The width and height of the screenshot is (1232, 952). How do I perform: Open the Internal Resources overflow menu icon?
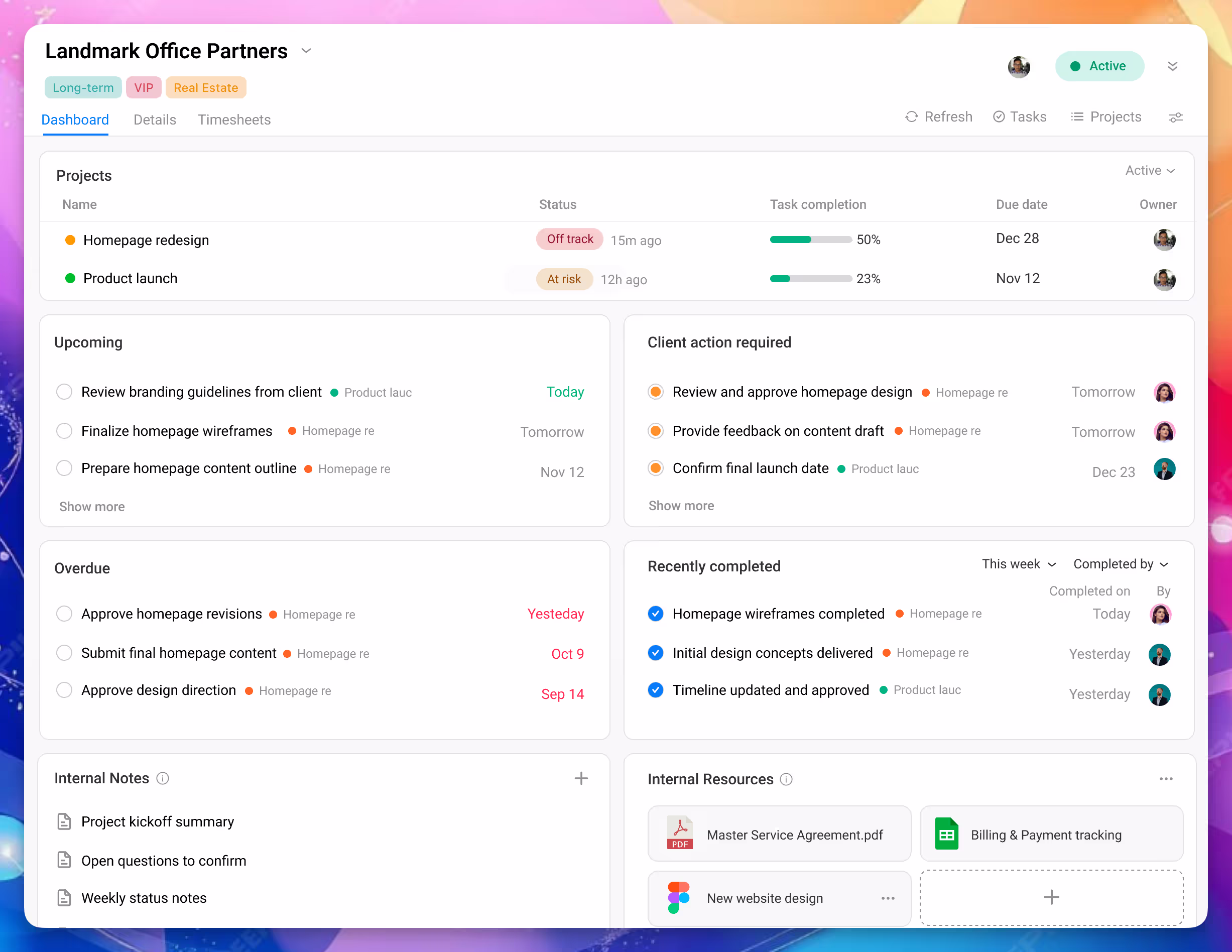pos(1167,779)
